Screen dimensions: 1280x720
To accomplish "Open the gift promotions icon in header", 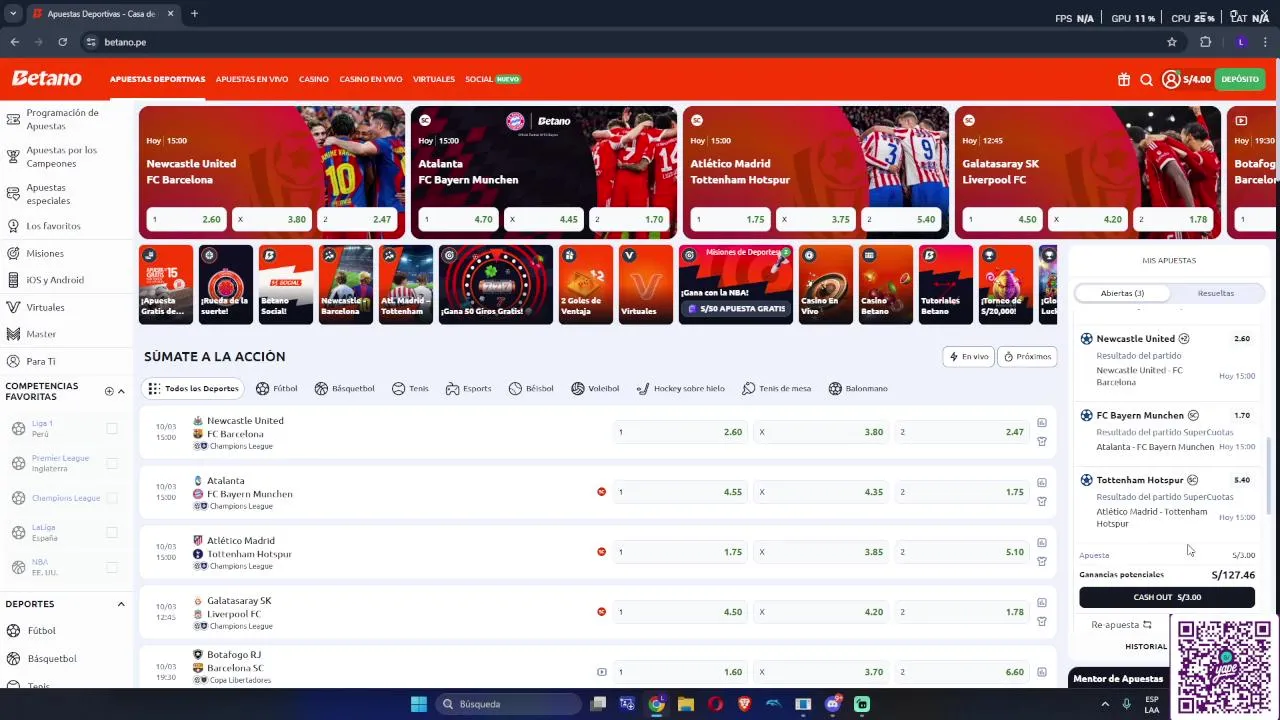I will click(1124, 79).
